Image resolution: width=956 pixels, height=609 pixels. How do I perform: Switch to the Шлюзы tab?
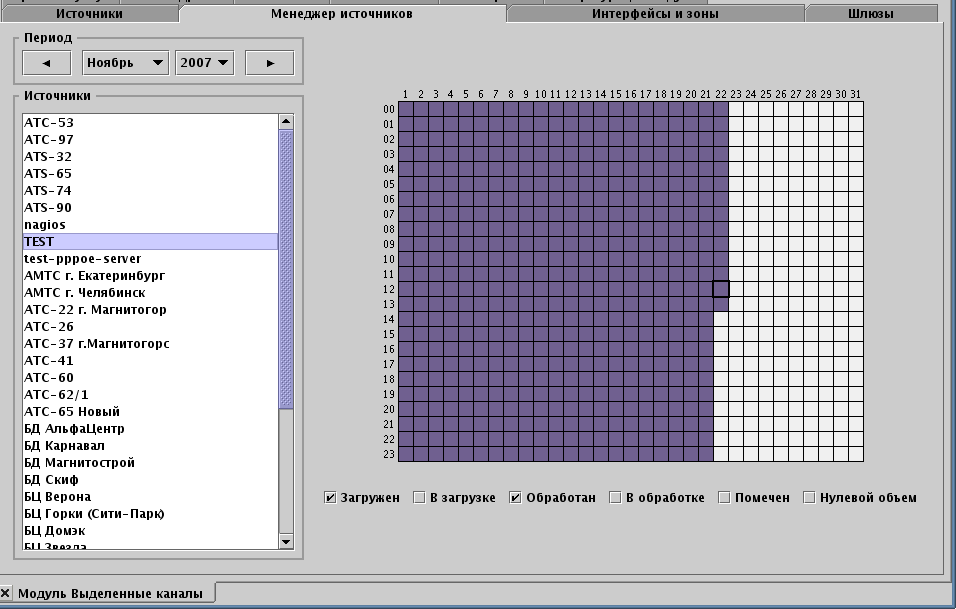pyautogui.click(x=870, y=14)
